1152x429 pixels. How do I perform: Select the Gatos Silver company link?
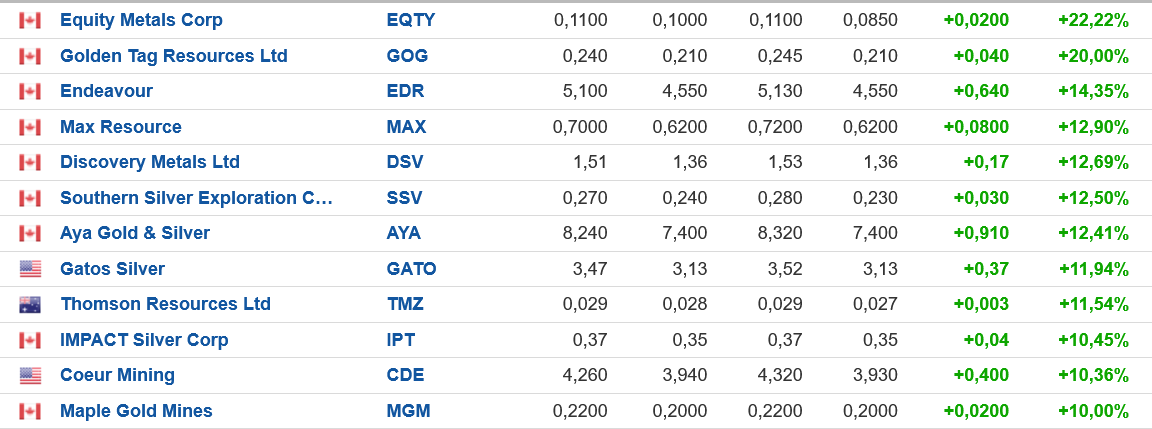pyautogui.click(x=112, y=269)
